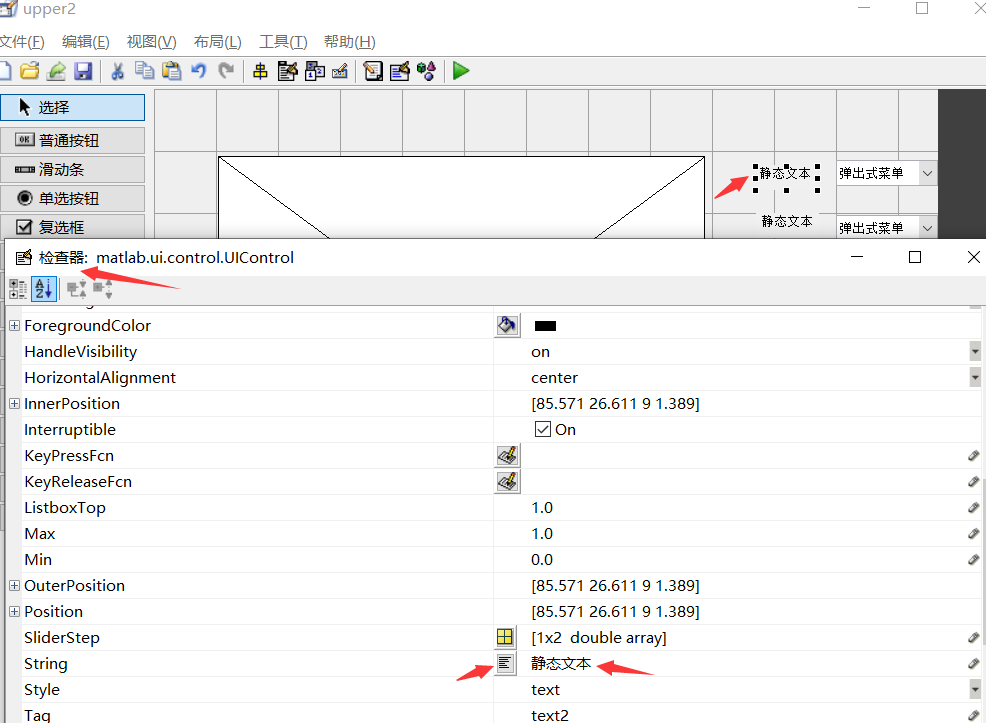Click pencil icon on String row
Viewport: 986px width, 723px height.
click(x=973, y=663)
